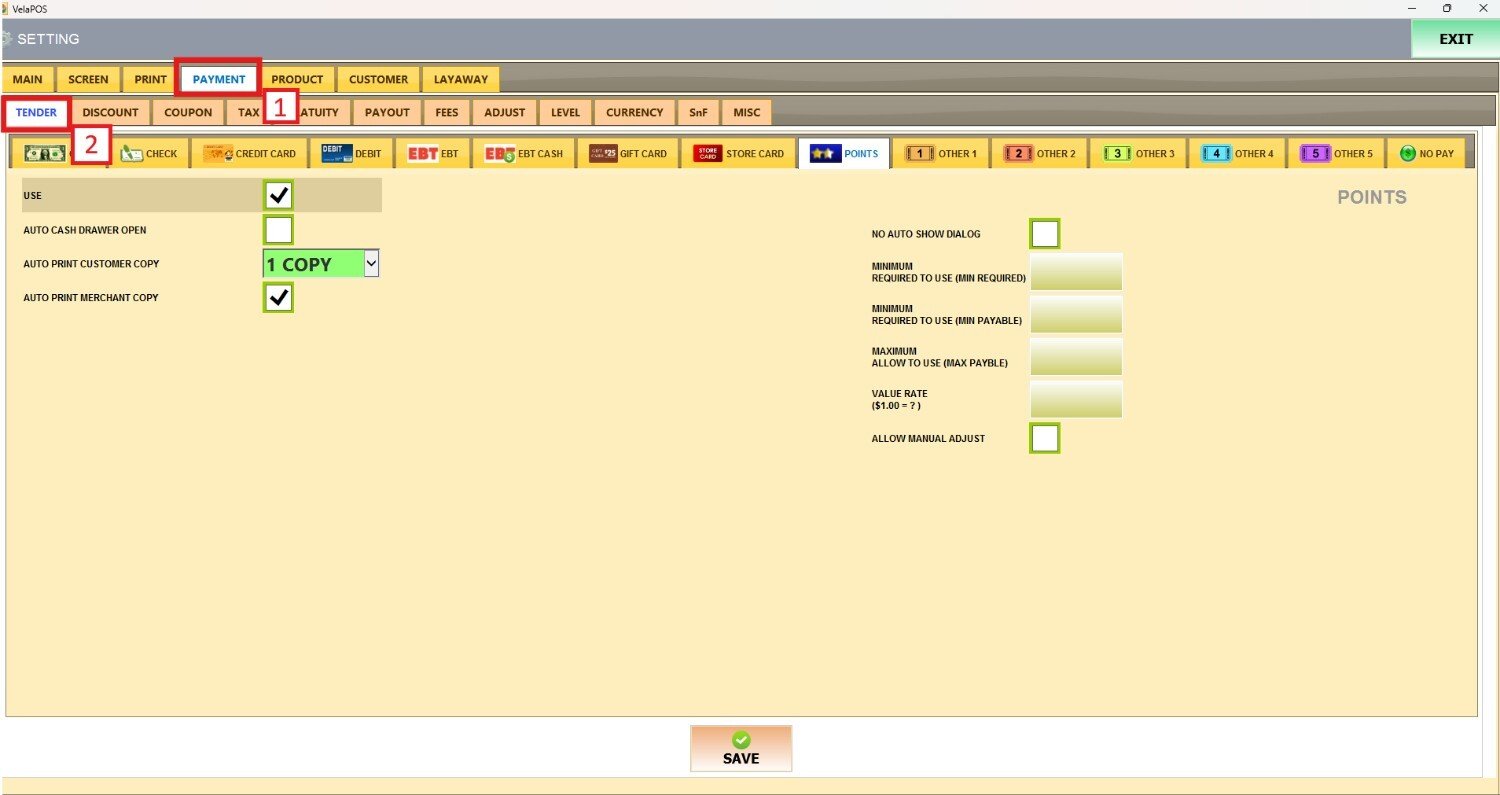Uncheck the USE checkbox
The image size is (1500, 795).
click(x=279, y=195)
